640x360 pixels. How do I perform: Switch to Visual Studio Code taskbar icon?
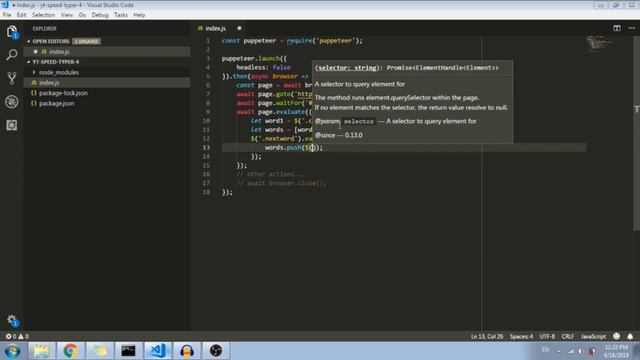[x=158, y=351]
